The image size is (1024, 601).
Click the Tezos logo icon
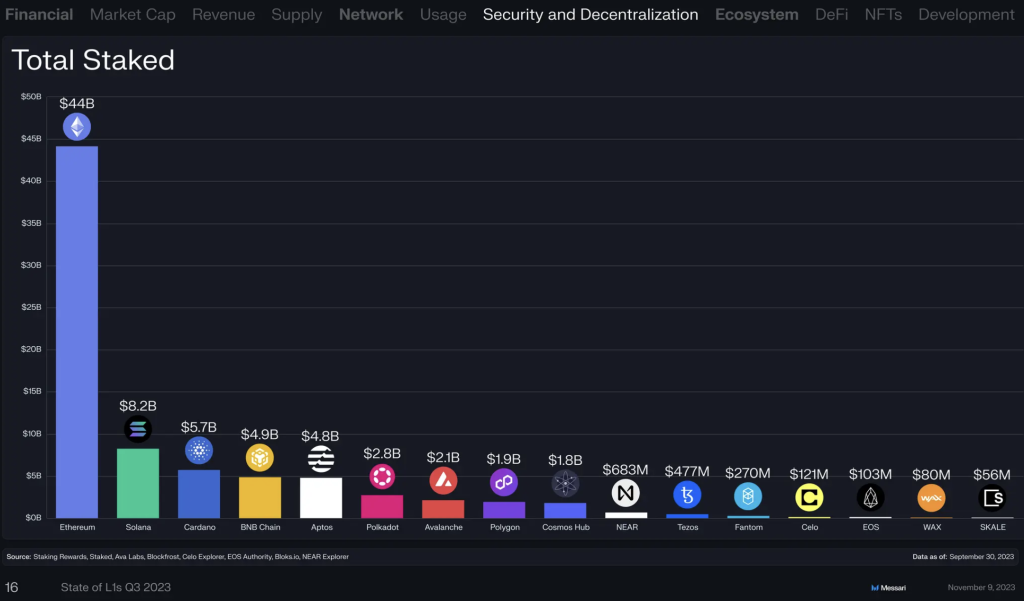[x=687, y=495]
